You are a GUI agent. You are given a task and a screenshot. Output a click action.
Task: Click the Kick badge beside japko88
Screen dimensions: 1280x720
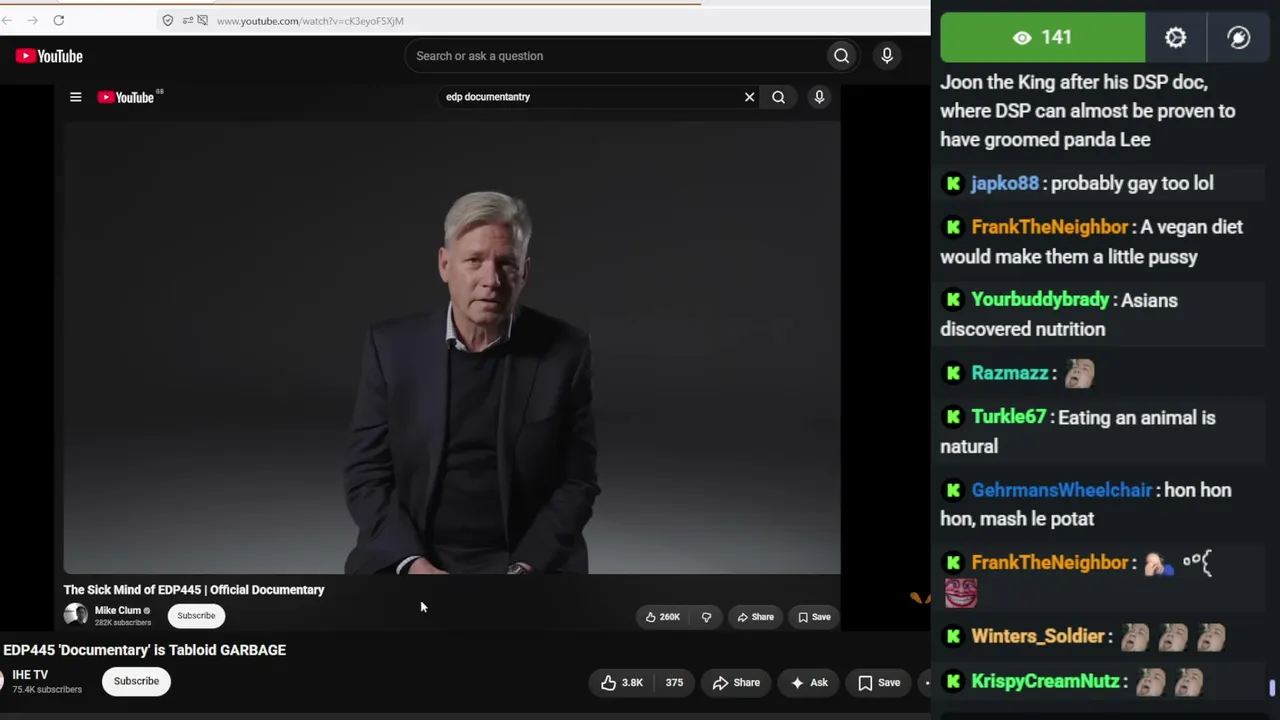click(x=953, y=183)
